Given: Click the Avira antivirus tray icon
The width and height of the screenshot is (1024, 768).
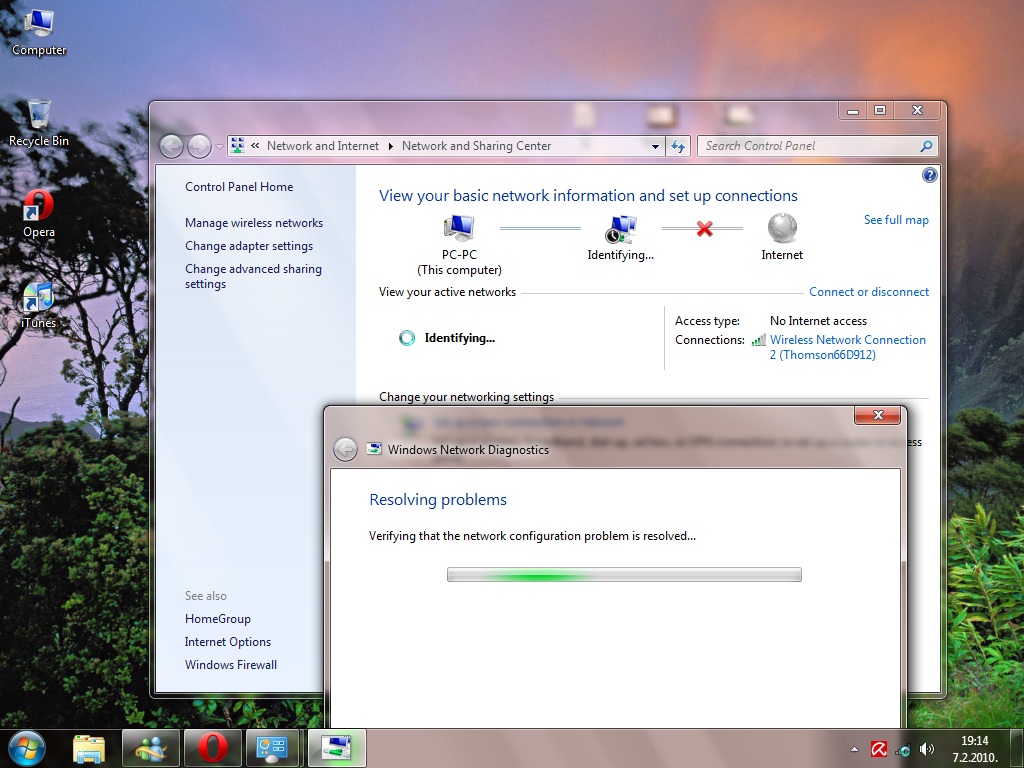Looking at the screenshot, I should click(x=879, y=749).
